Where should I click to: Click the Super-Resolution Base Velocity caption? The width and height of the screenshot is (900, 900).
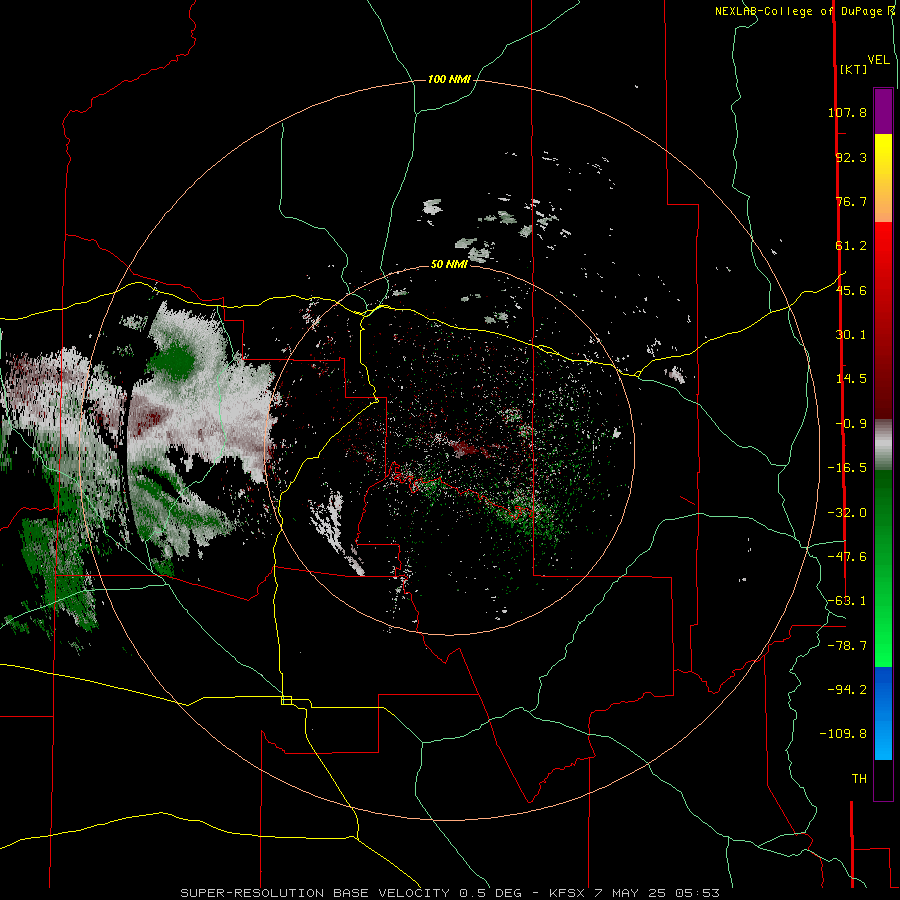pyautogui.click(x=449, y=893)
